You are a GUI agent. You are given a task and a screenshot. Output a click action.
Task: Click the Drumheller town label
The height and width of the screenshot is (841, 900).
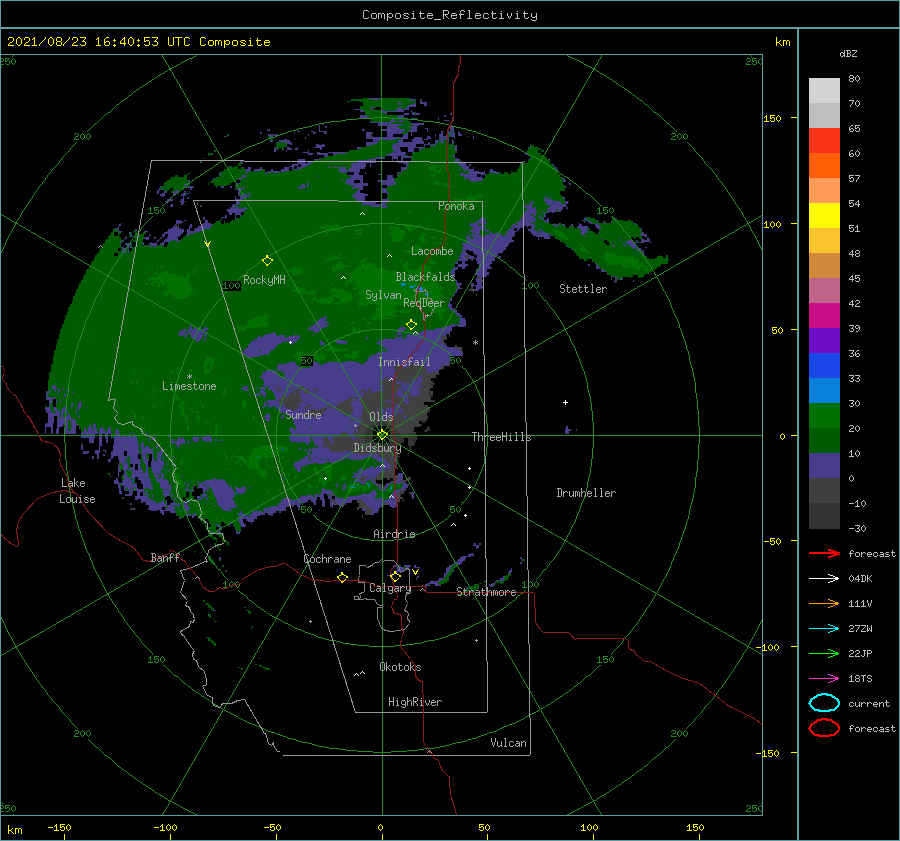585,493
